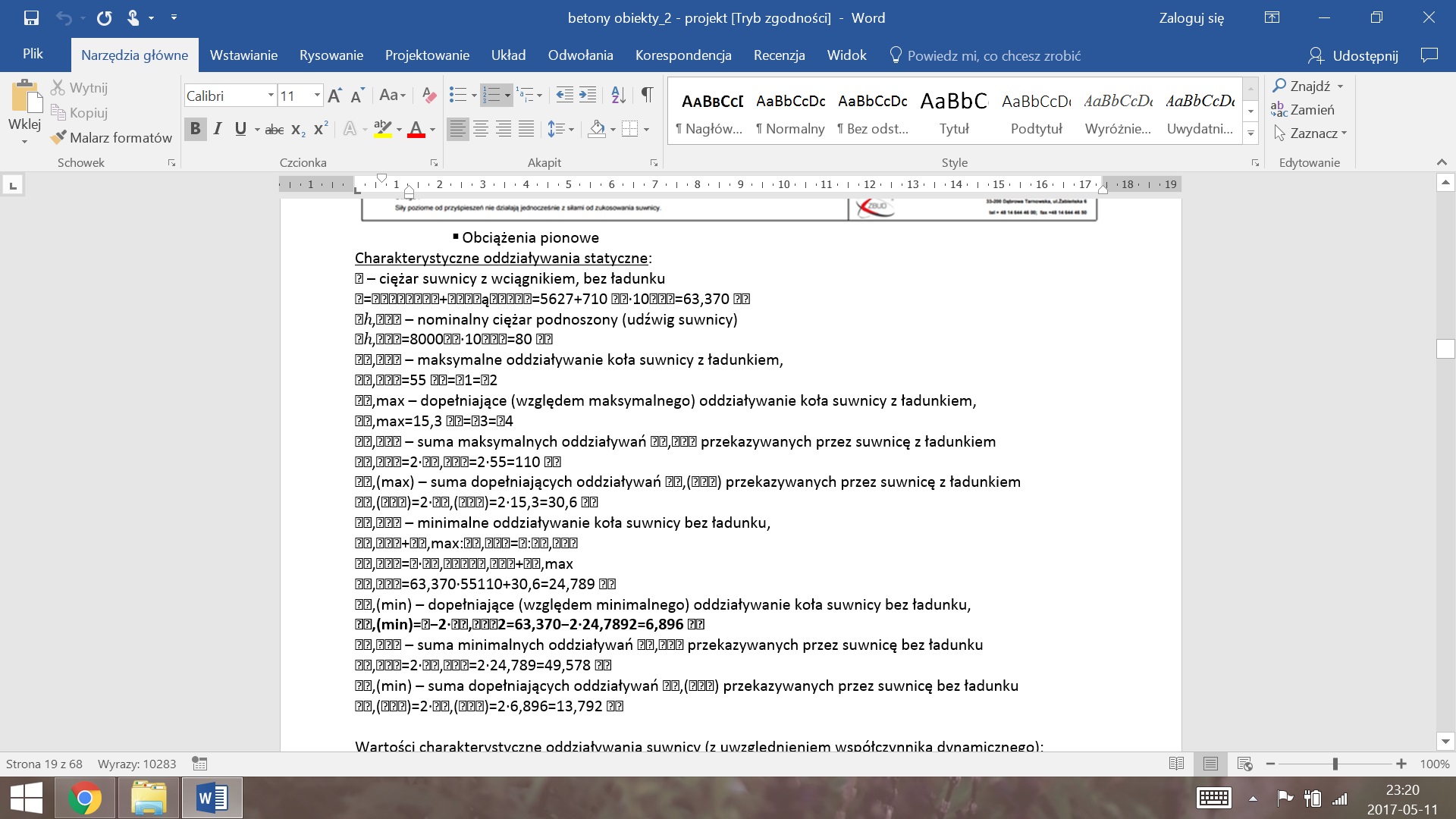Copy selection with Kopiuj
This screenshot has width=1456, height=819.
click(x=80, y=112)
